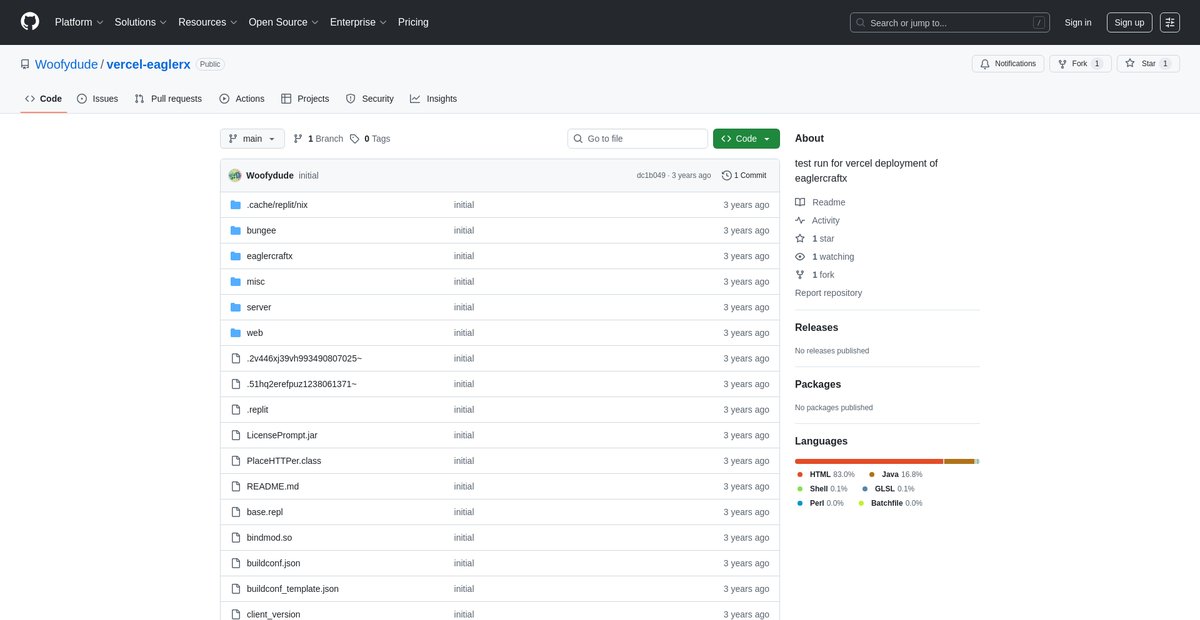Switch to the Pull requests tab
This screenshot has height=620, width=1200.
point(168,99)
